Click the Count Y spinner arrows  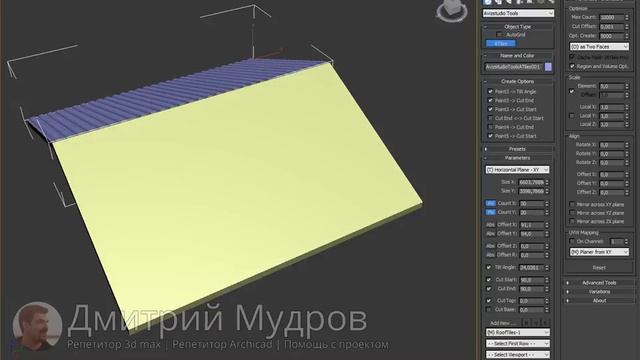click(x=547, y=212)
